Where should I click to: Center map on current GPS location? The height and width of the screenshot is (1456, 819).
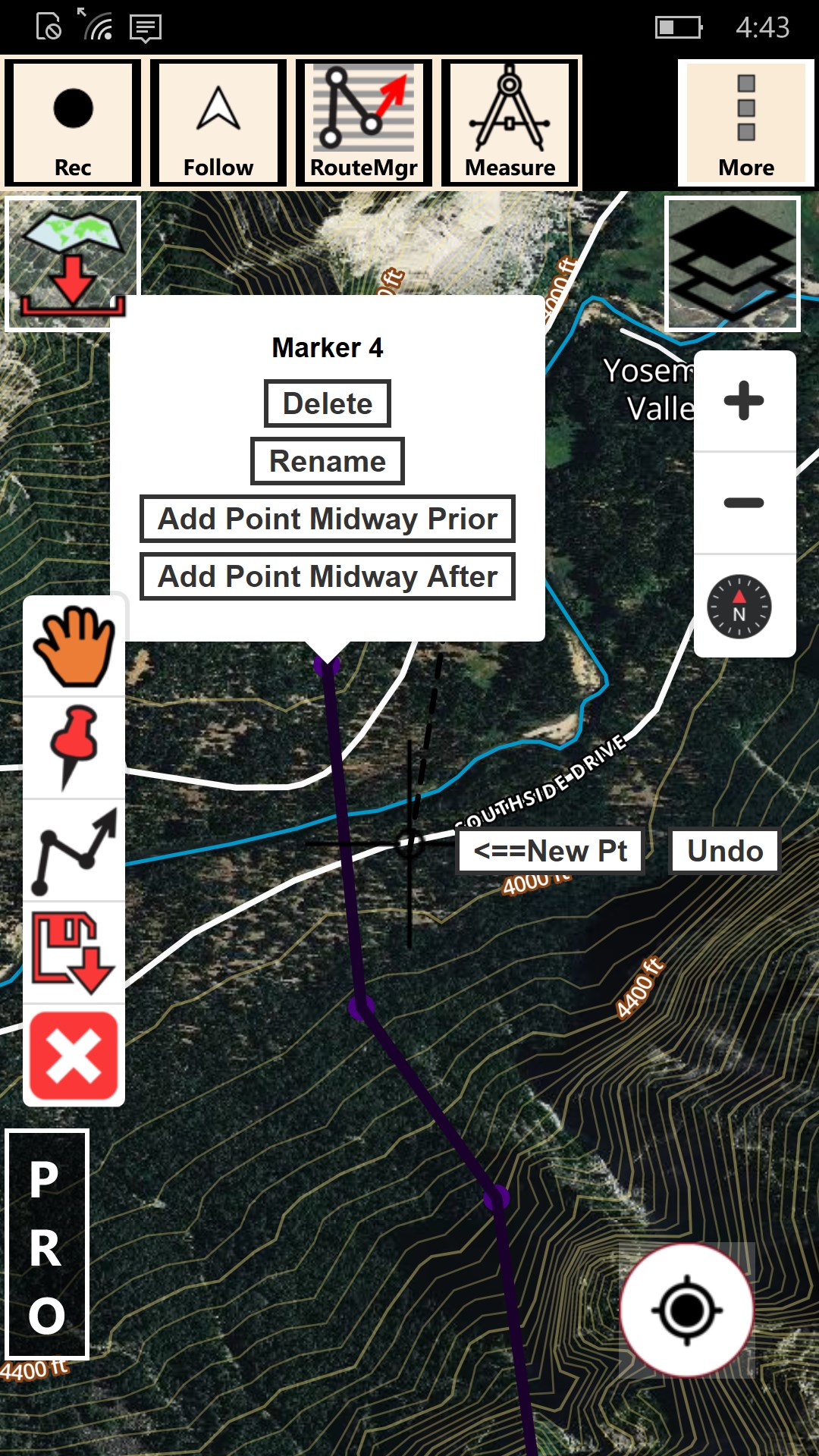click(687, 1310)
